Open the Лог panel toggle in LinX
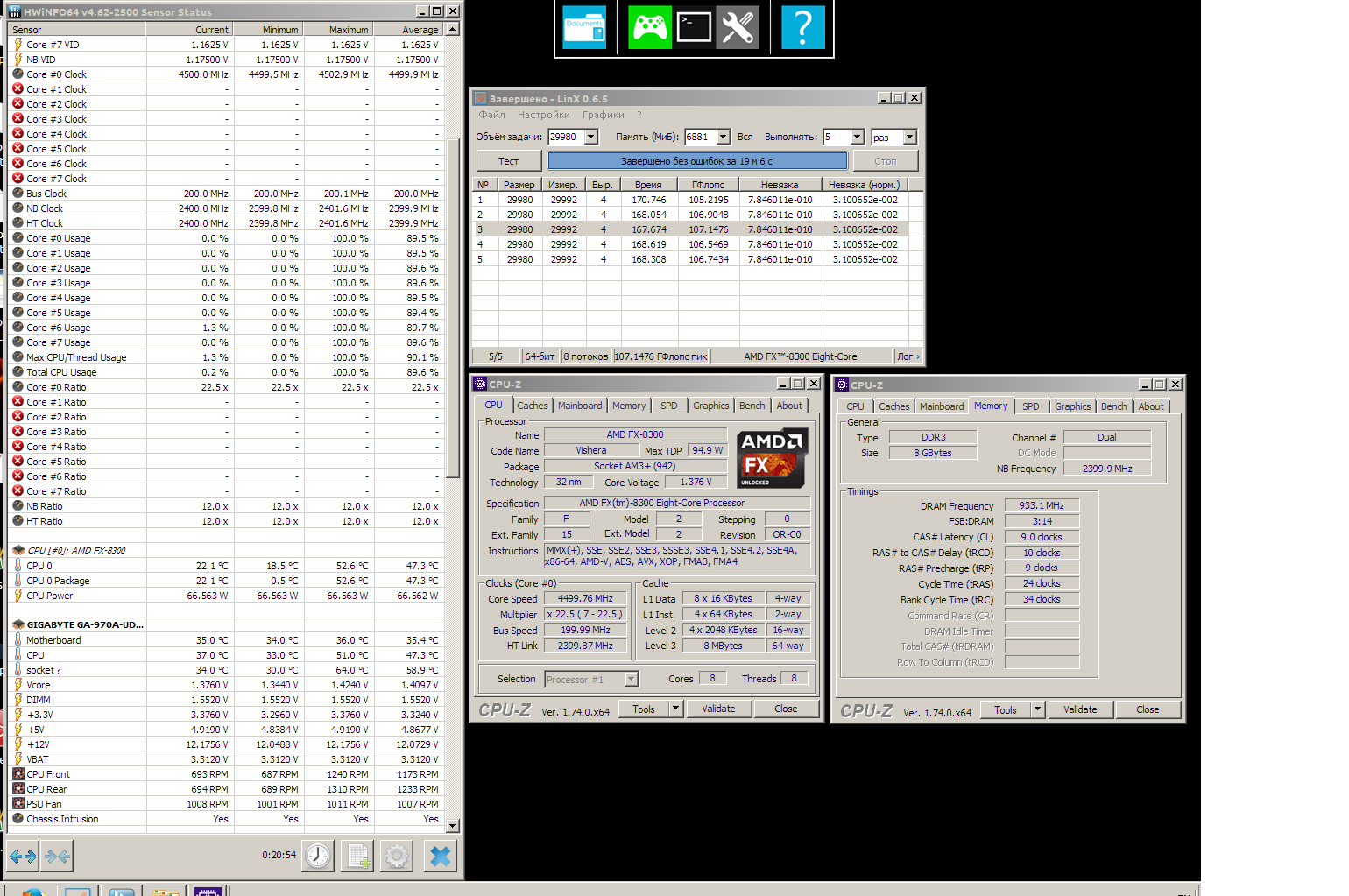This screenshot has height=896, width=1349. tap(908, 356)
